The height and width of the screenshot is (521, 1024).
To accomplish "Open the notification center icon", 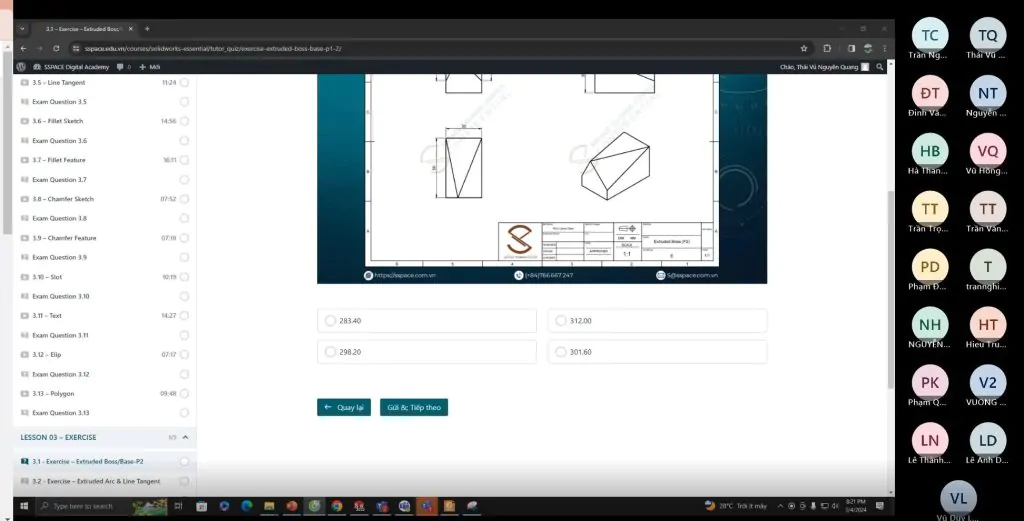I will pyautogui.click(x=880, y=506).
